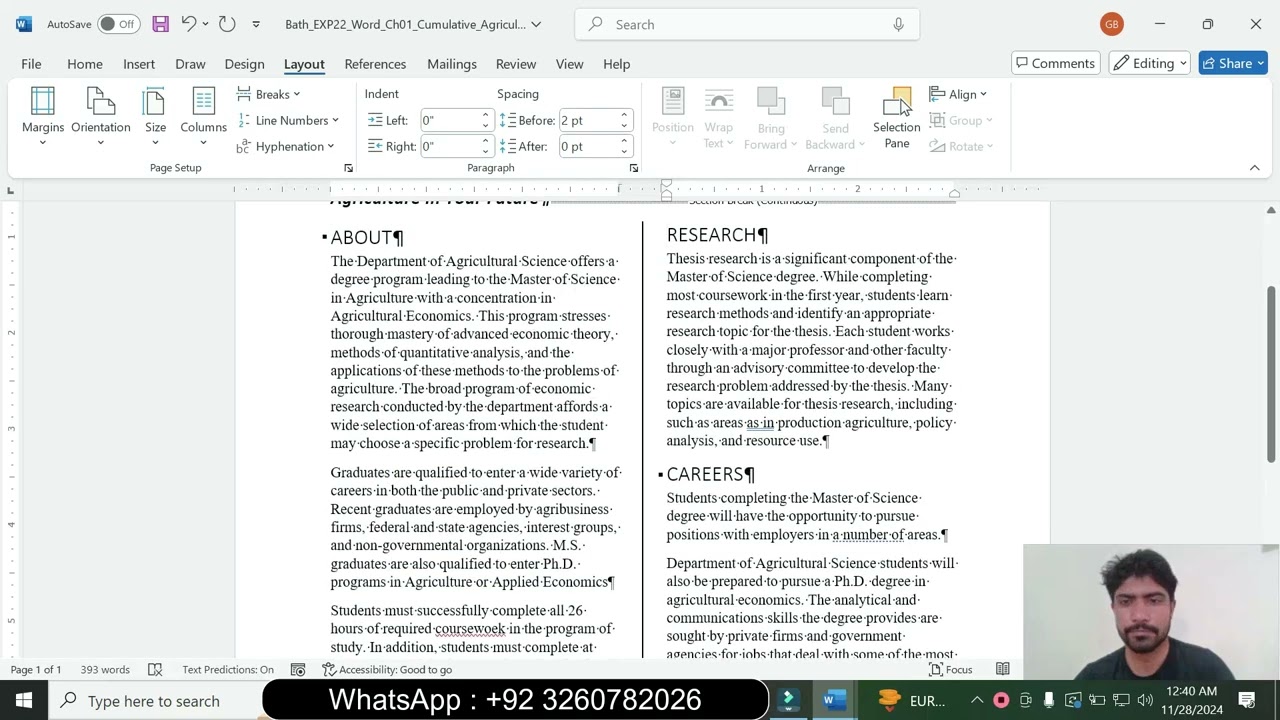Screen dimensions: 1280x720
Task: Click the Comments button
Action: click(x=1056, y=63)
